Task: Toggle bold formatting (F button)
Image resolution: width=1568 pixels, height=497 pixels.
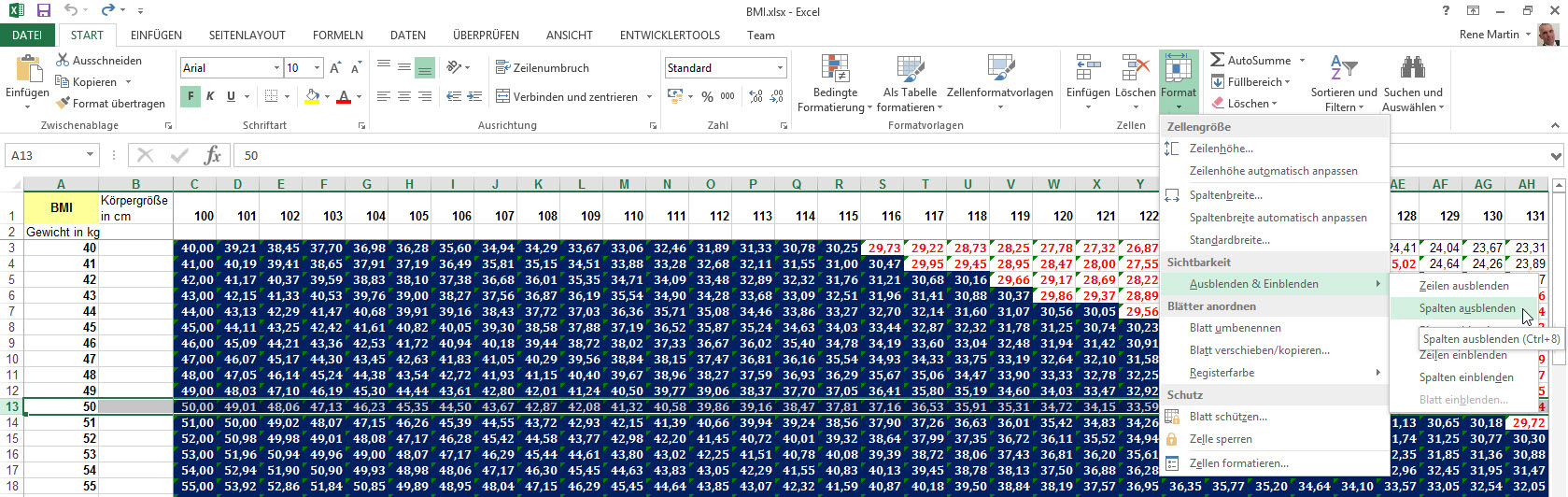Action: [x=191, y=96]
